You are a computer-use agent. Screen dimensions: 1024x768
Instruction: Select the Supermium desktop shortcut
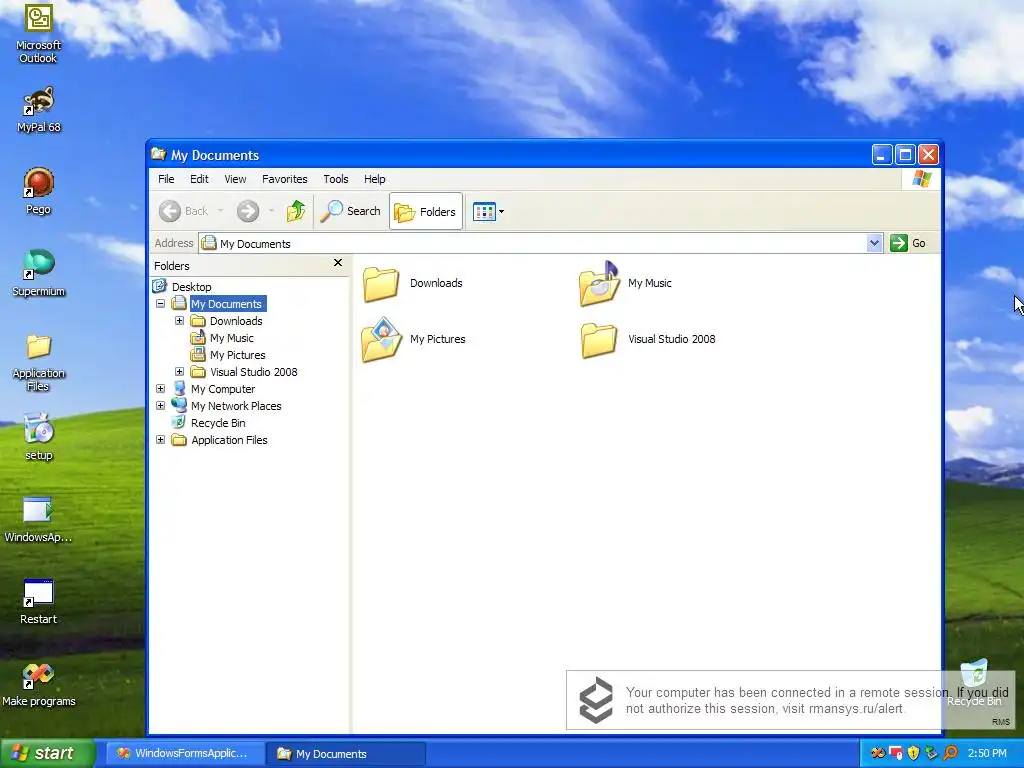(x=38, y=273)
